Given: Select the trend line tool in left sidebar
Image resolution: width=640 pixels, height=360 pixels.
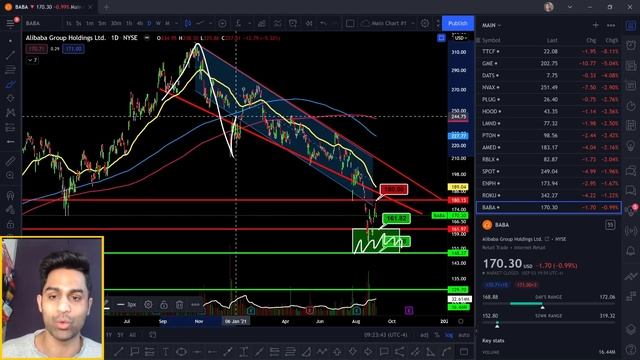Looking at the screenshot, I should pos(10,55).
